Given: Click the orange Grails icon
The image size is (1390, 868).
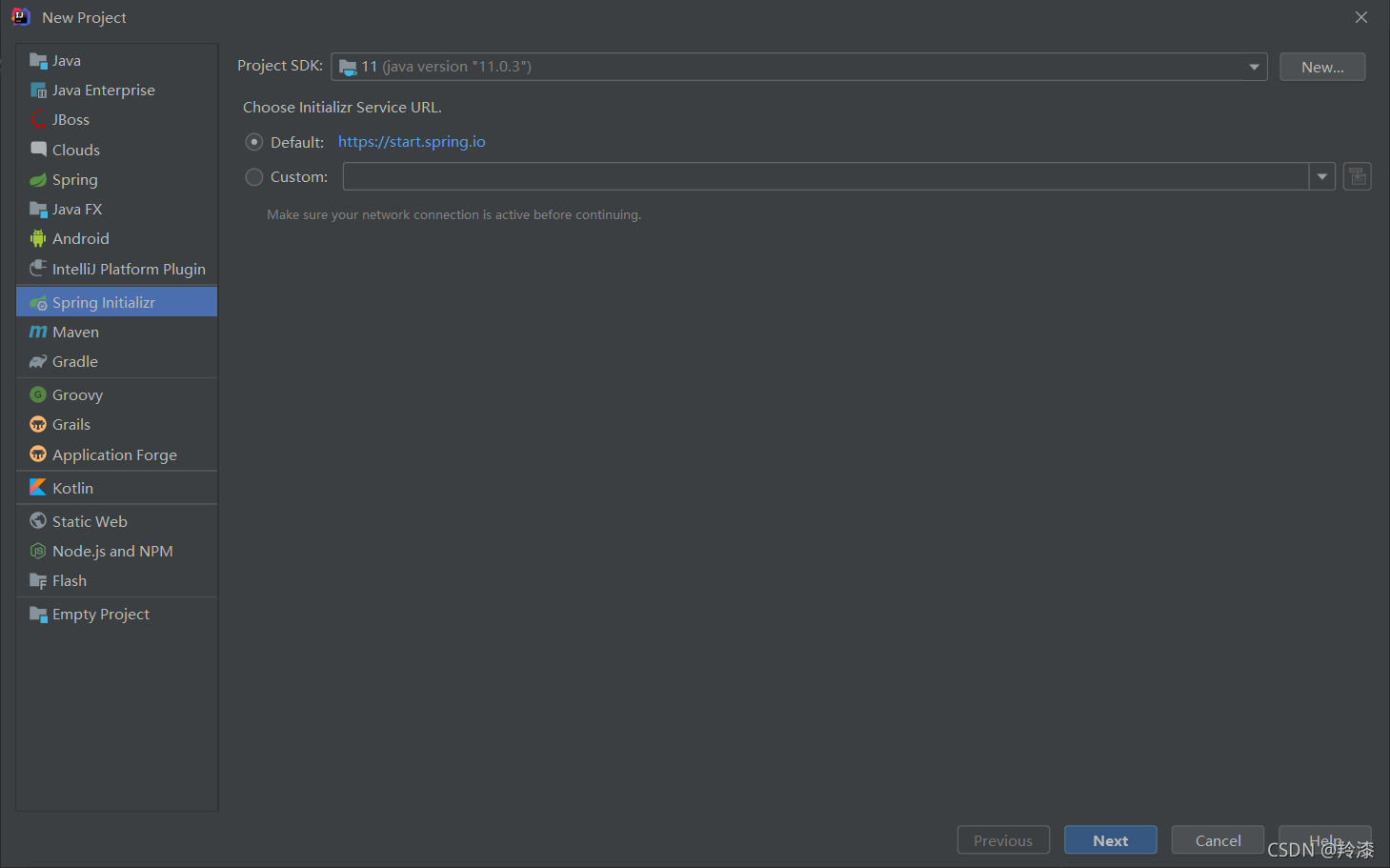Looking at the screenshot, I should point(38,424).
